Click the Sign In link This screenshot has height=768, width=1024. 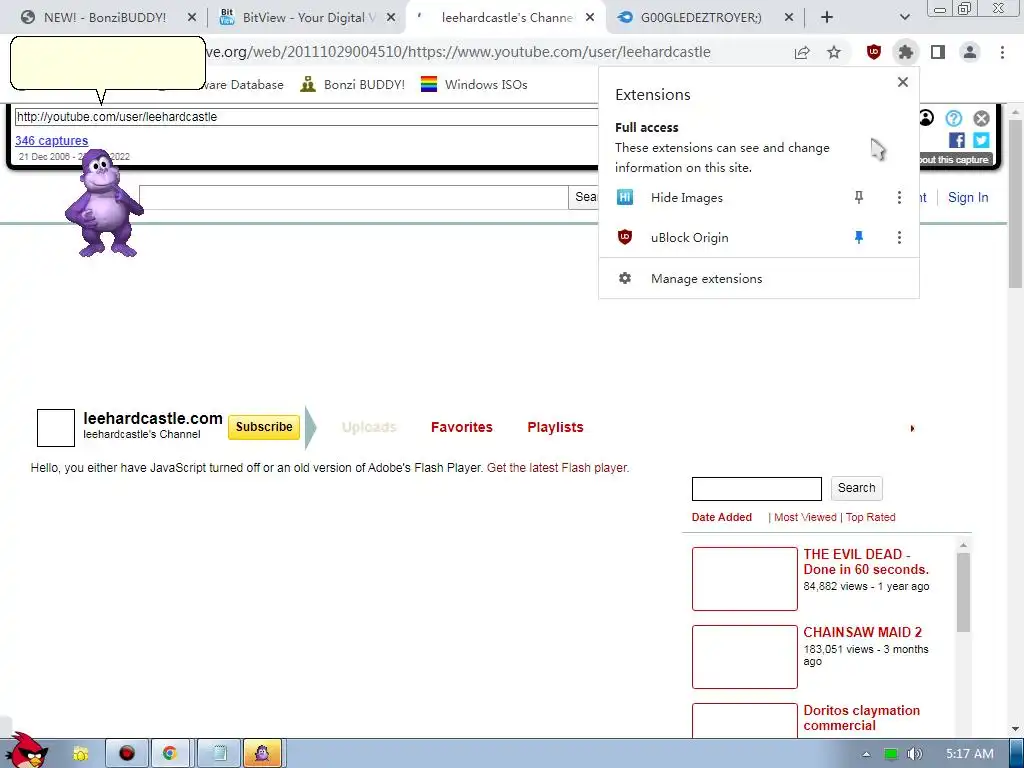point(968,197)
